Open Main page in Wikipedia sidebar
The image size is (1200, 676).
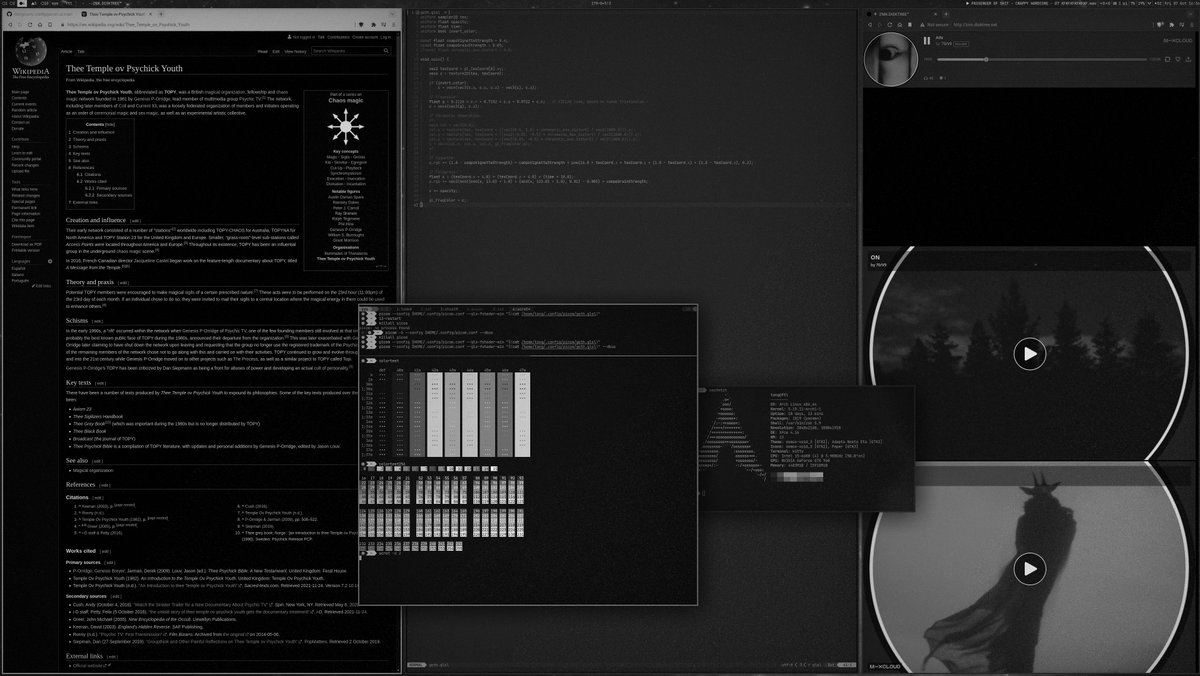(x=20, y=92)
